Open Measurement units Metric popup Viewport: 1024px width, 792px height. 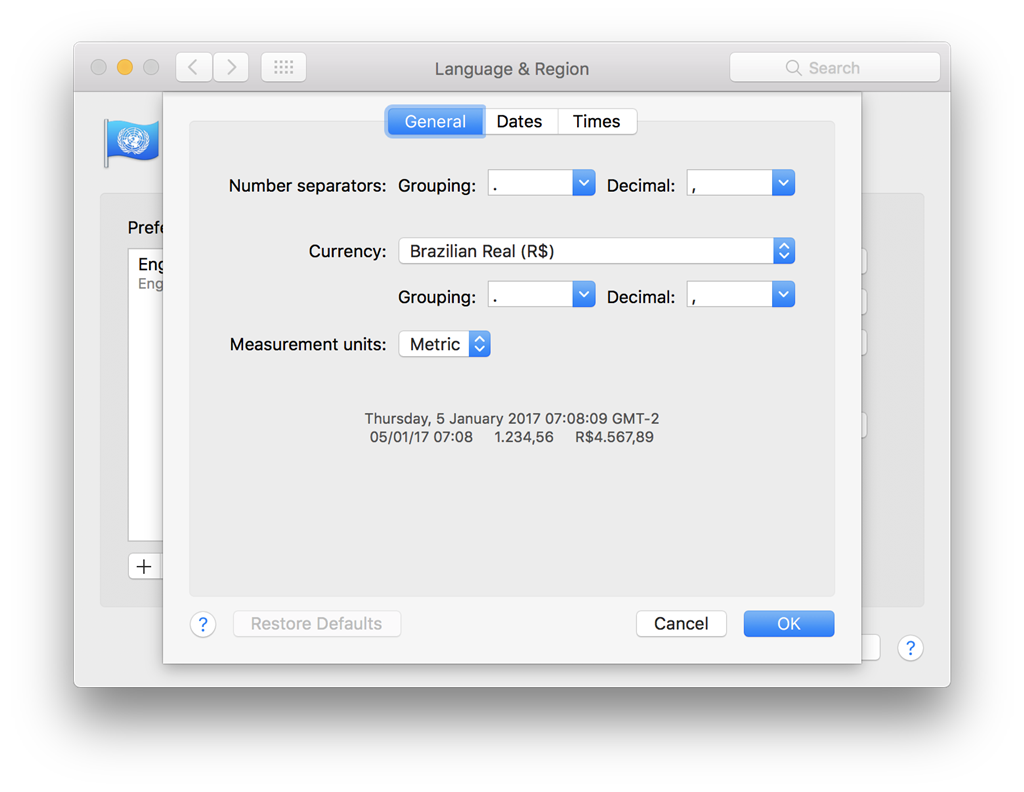tap(445, 344)
